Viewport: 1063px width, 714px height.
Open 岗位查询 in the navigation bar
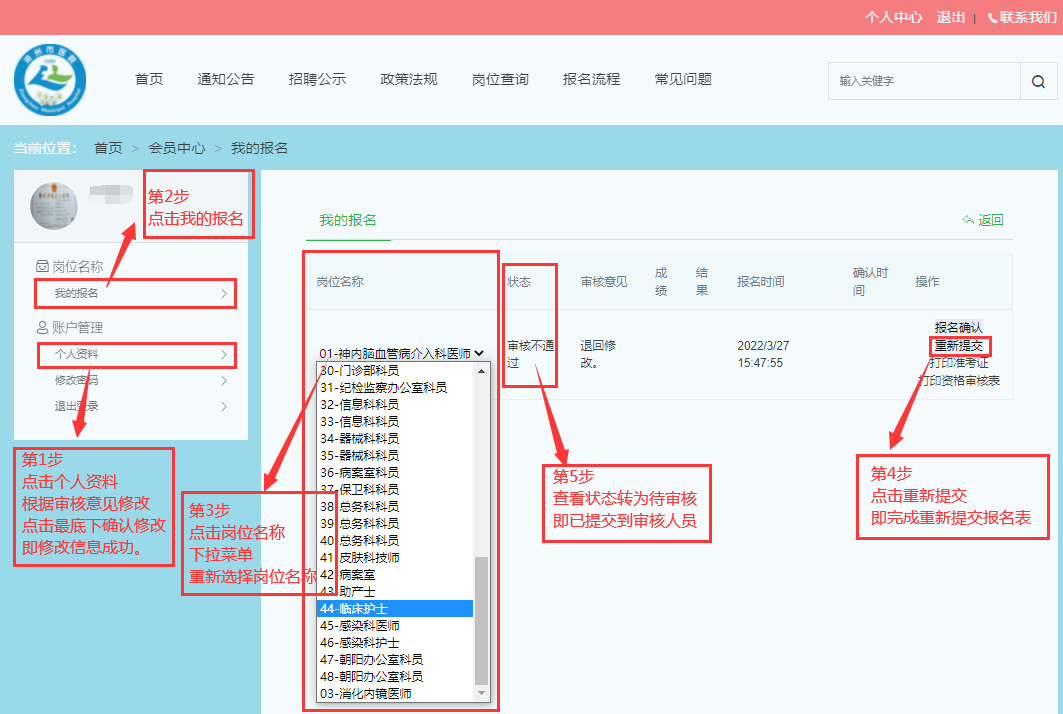click(500, 79)
